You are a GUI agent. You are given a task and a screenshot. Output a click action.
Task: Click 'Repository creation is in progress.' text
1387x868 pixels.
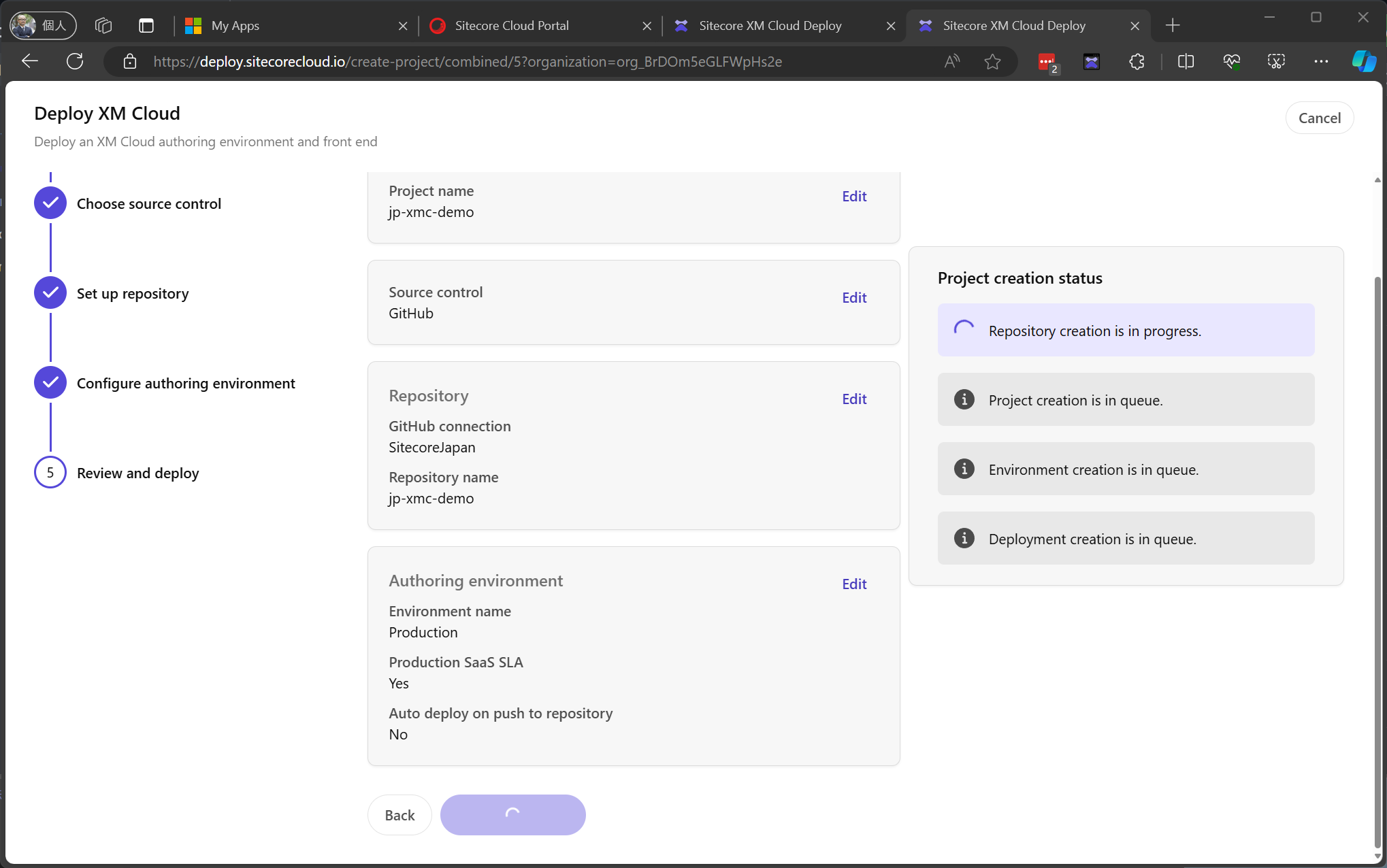(1094, 331)
